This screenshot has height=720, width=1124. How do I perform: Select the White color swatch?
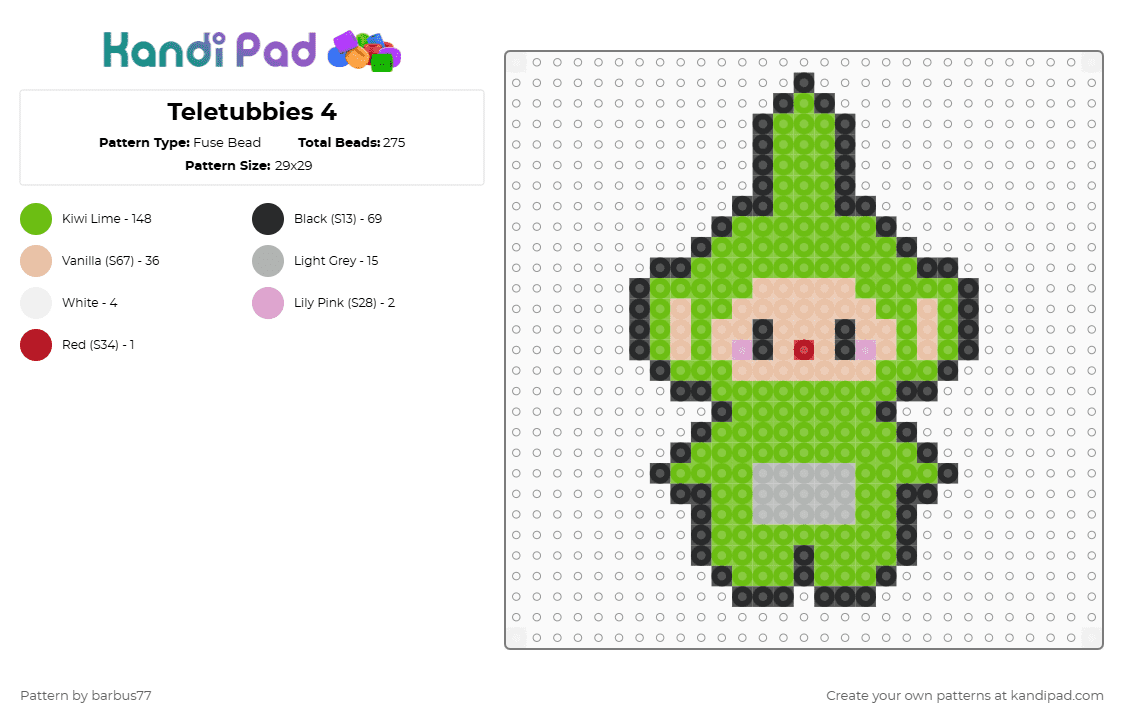click(36, 303)
